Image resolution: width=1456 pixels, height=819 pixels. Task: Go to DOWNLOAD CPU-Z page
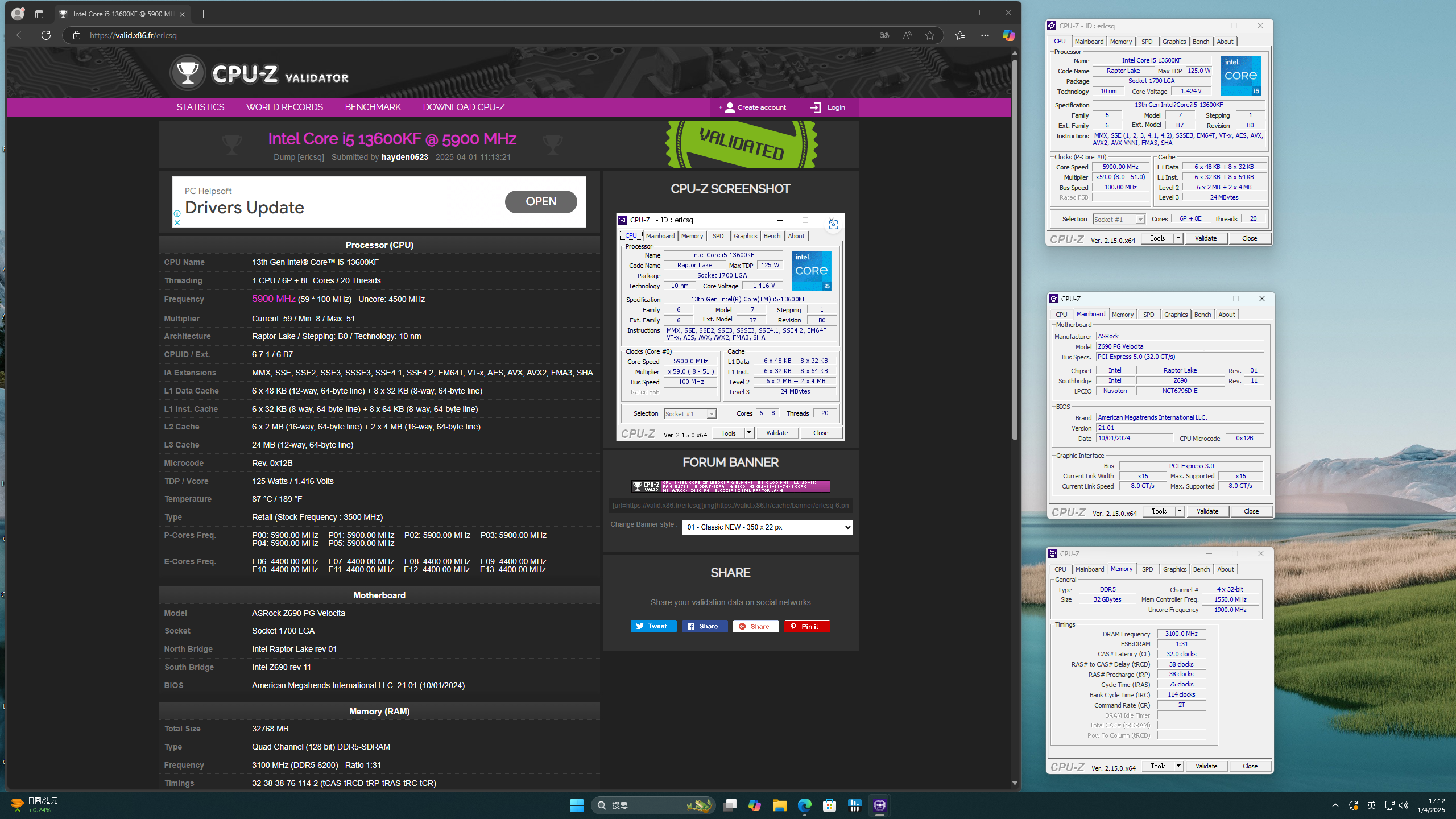(x=464, y=107)
